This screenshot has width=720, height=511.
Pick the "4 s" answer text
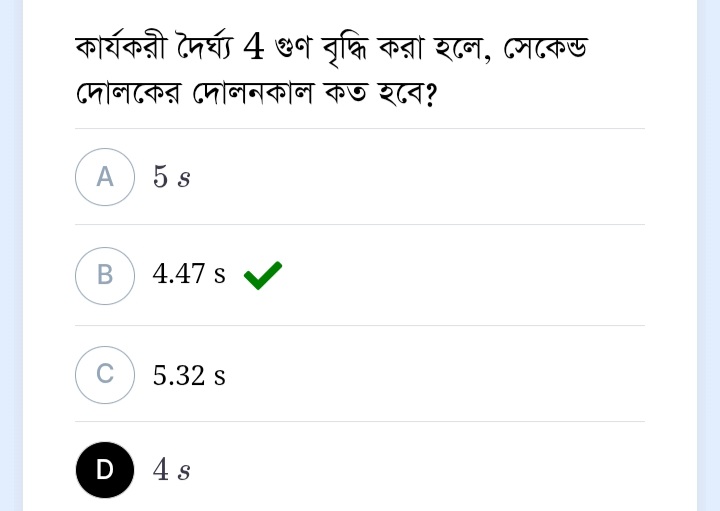171,470
